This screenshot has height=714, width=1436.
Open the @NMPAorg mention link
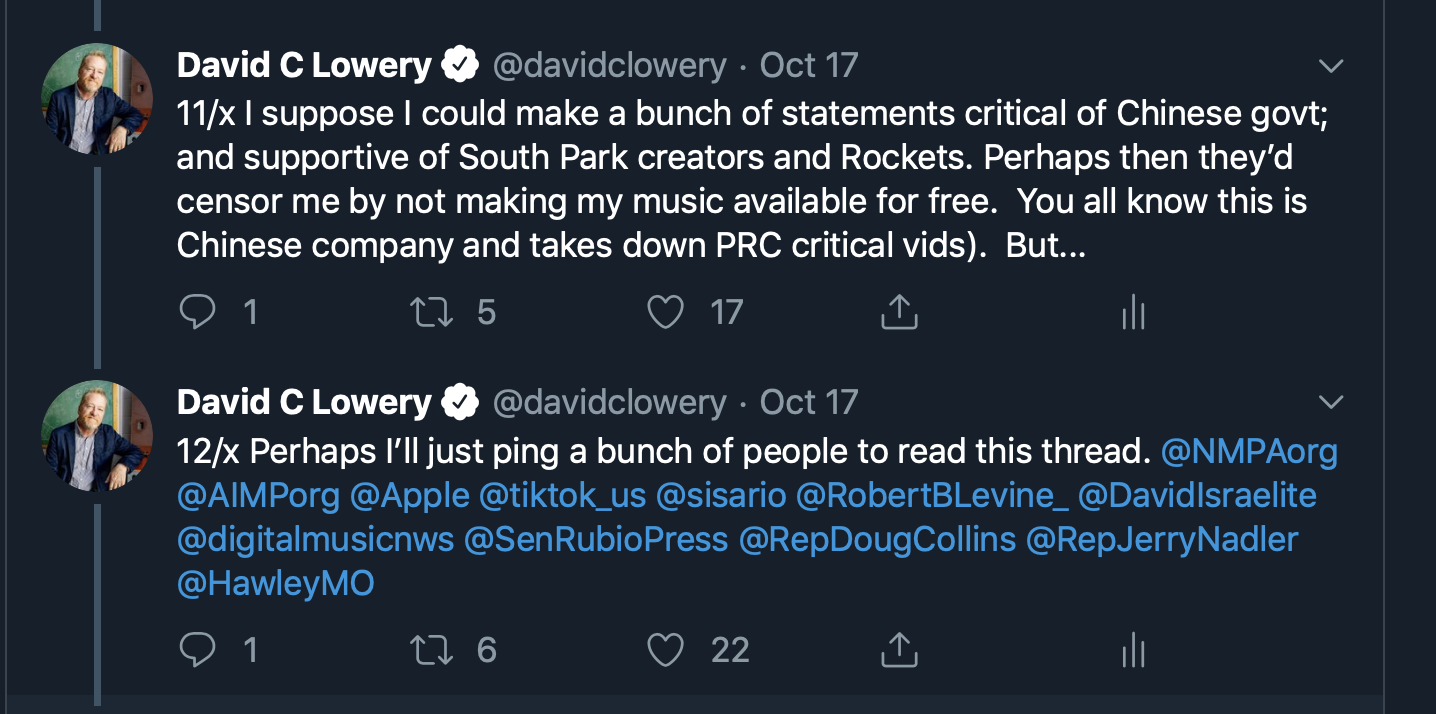point(1249,452)
